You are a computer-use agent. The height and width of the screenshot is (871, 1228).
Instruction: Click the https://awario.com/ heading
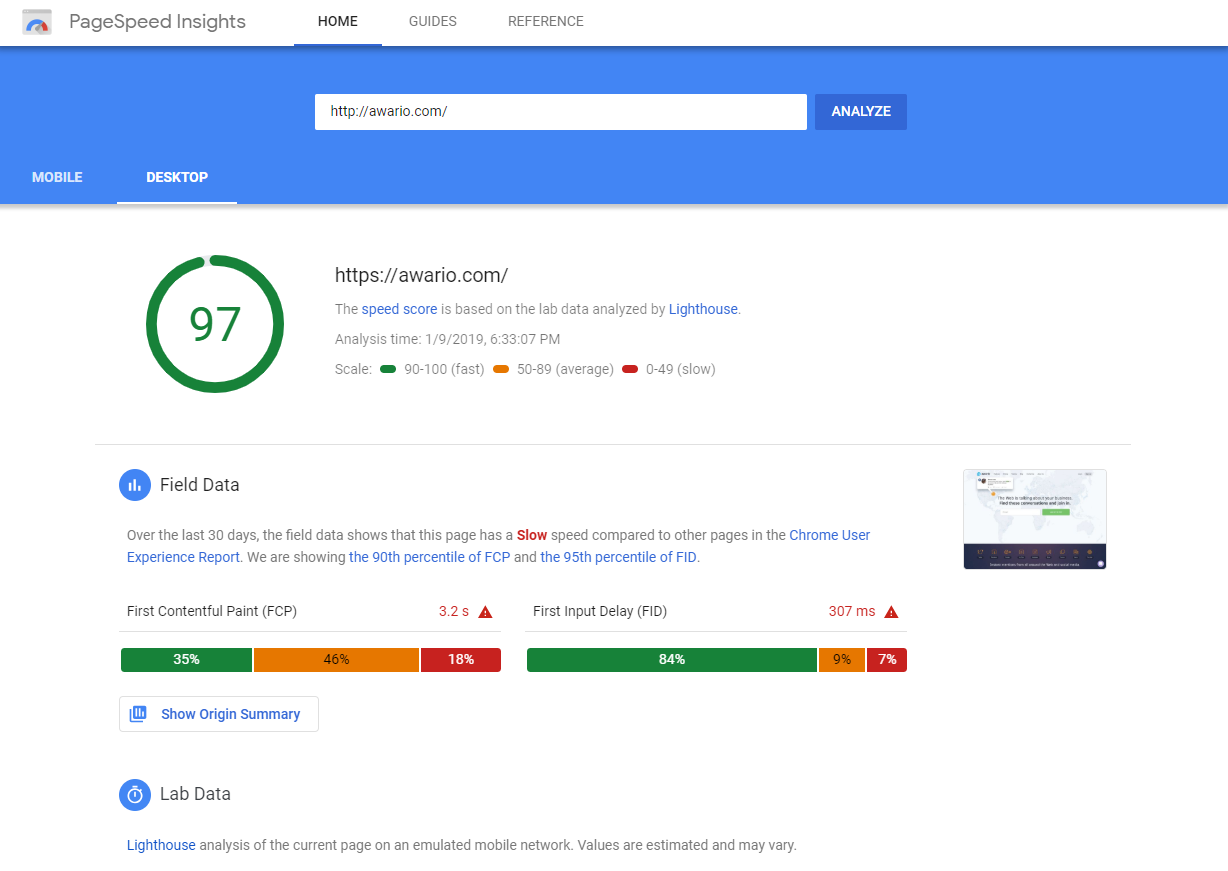tap(421, 275)
